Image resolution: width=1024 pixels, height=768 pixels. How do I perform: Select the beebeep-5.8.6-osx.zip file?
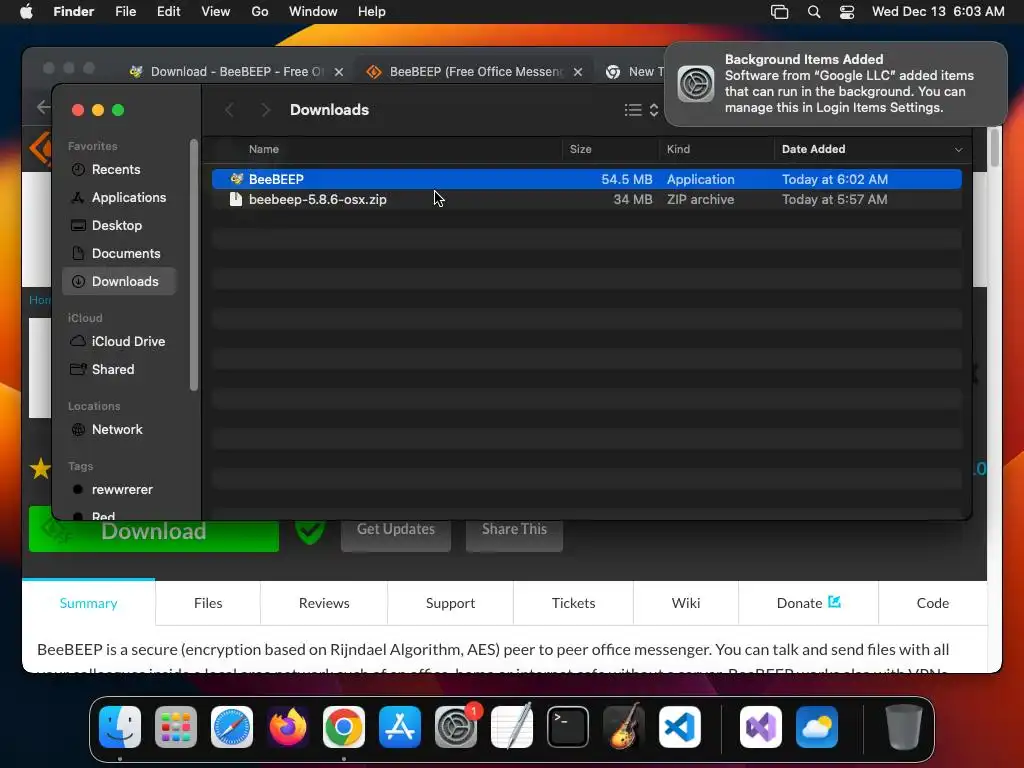pyautogui.click(x=586, y=199)
